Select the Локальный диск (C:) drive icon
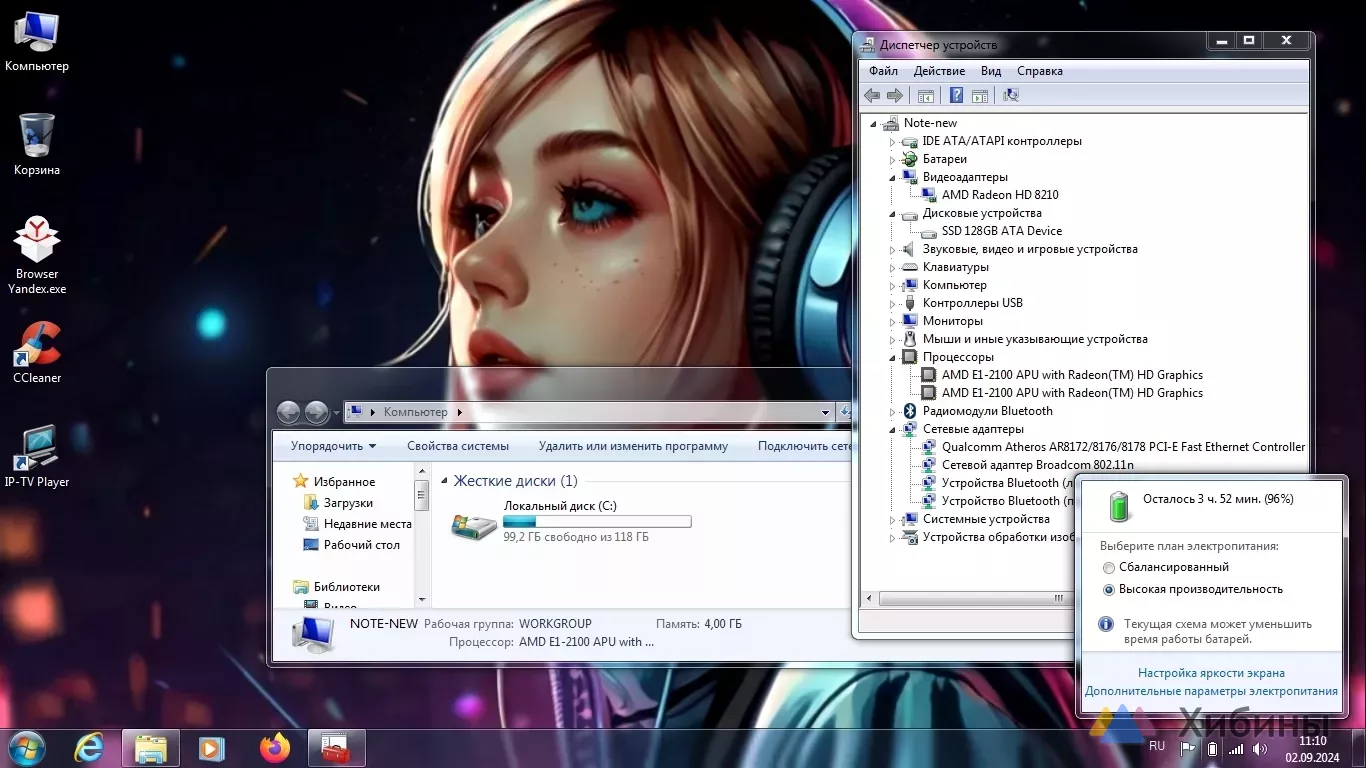The height and width of the screenshot is (768, 1366). point(474,524)
